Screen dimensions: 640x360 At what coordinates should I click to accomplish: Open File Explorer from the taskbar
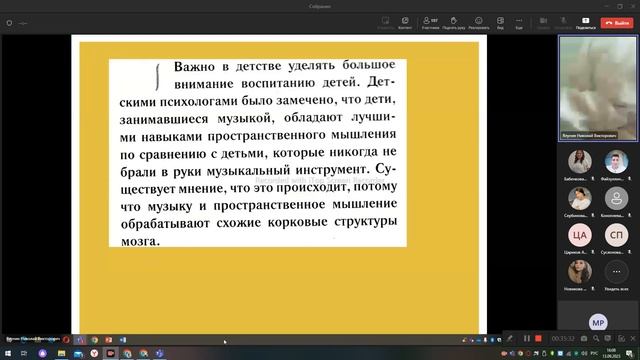61,353
